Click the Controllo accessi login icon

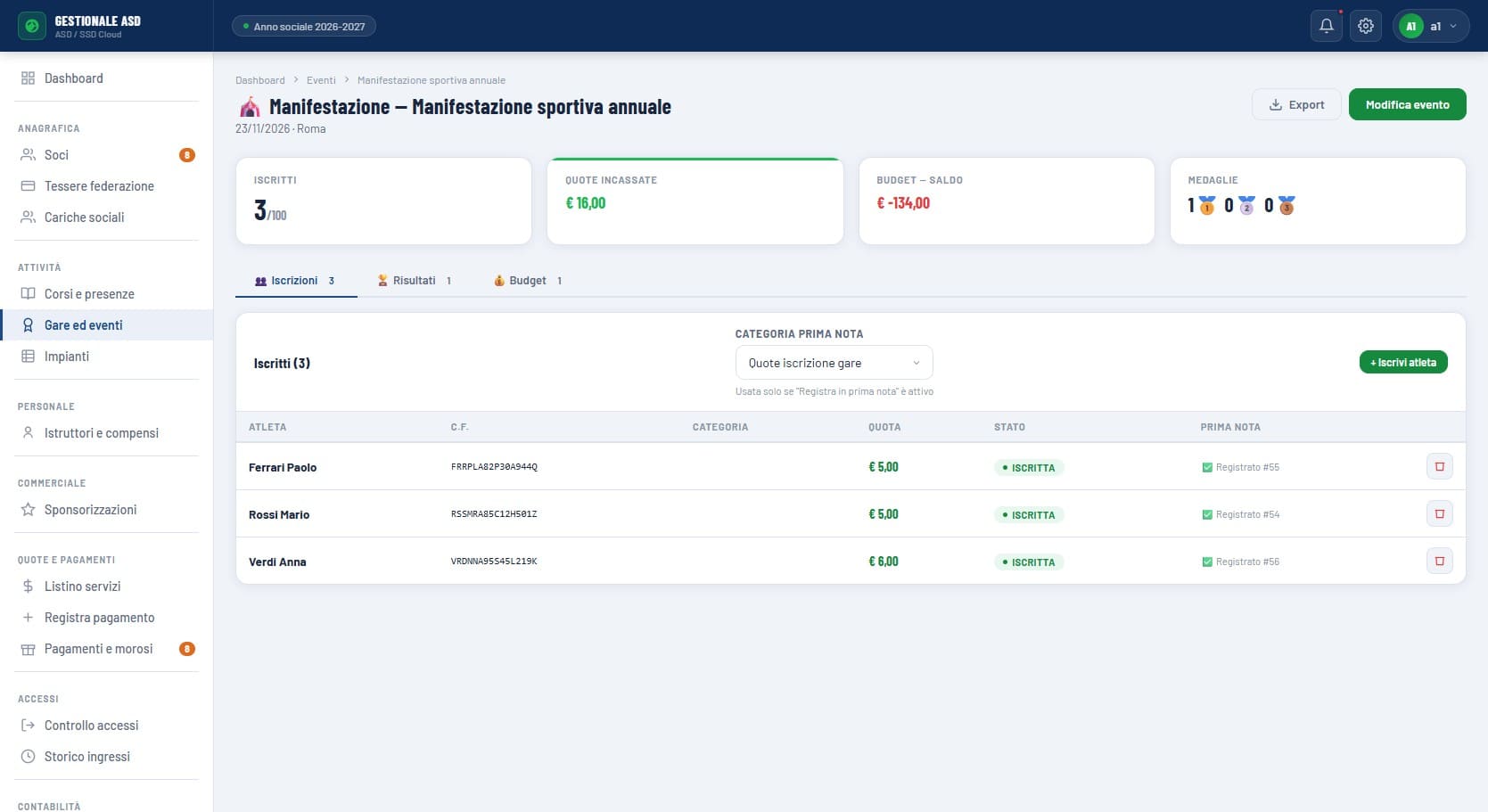pyautogui.click(x=28, y=726)
